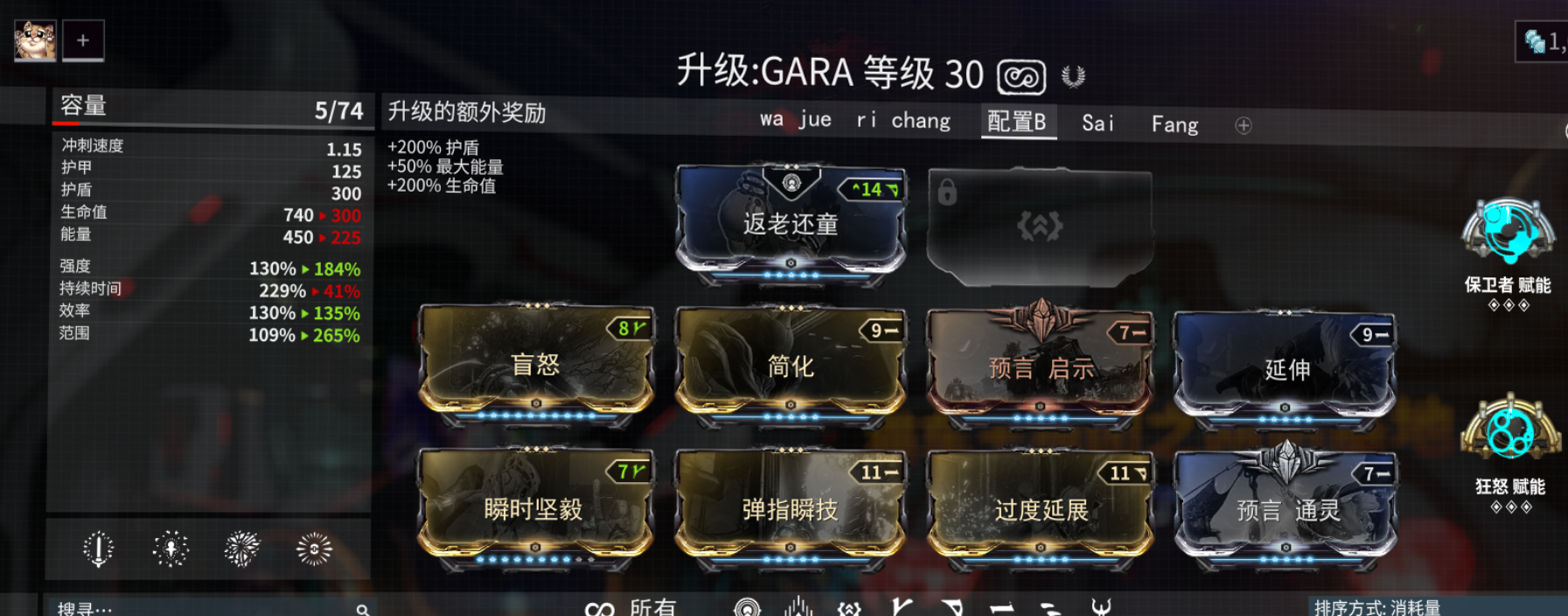The height and width of the screenshot is (616, 1568).
Task: Click the locked empty exilus mod slot
Action: 1039,227
